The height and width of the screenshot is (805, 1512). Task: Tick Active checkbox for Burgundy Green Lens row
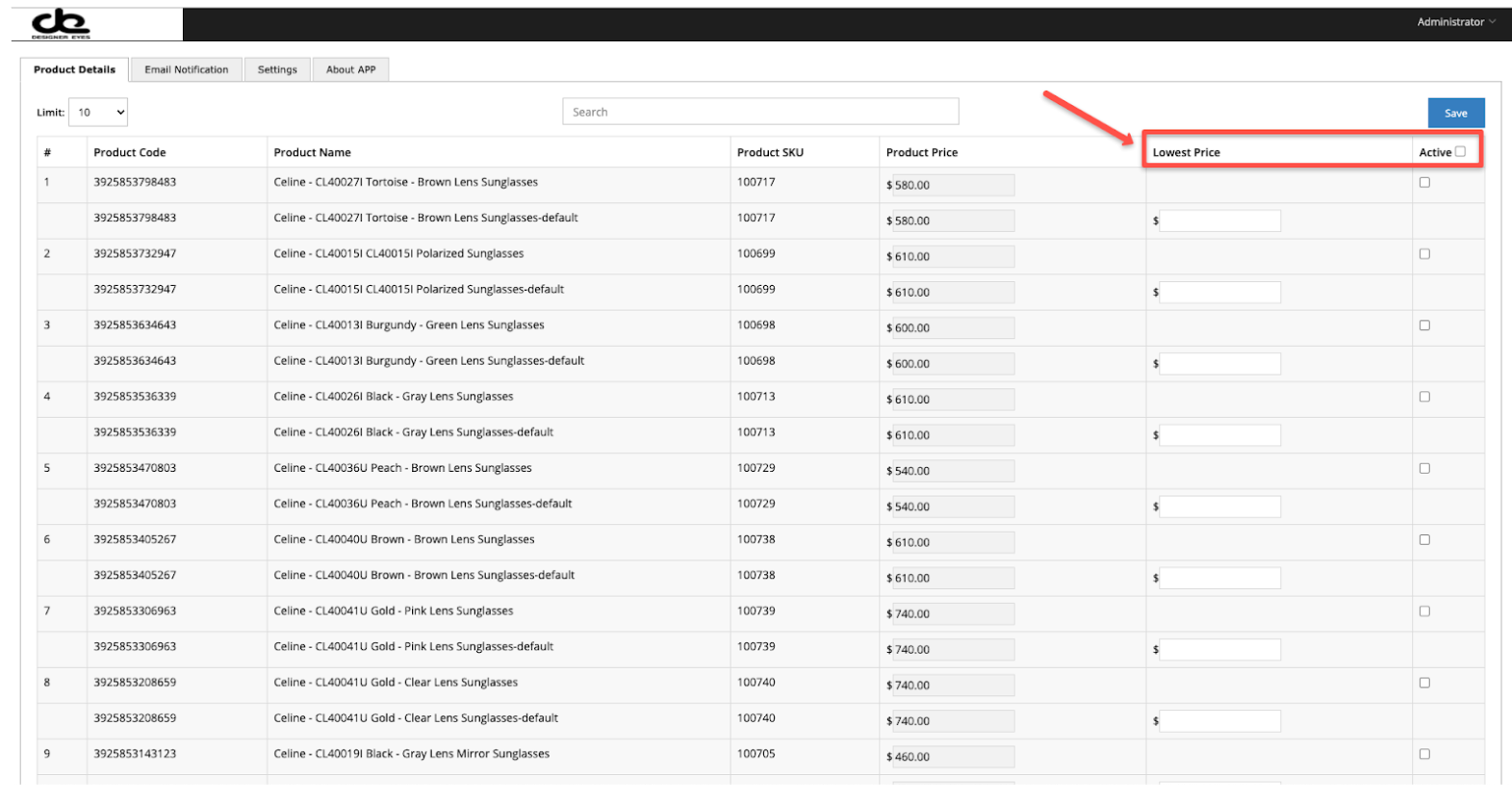1424,325
